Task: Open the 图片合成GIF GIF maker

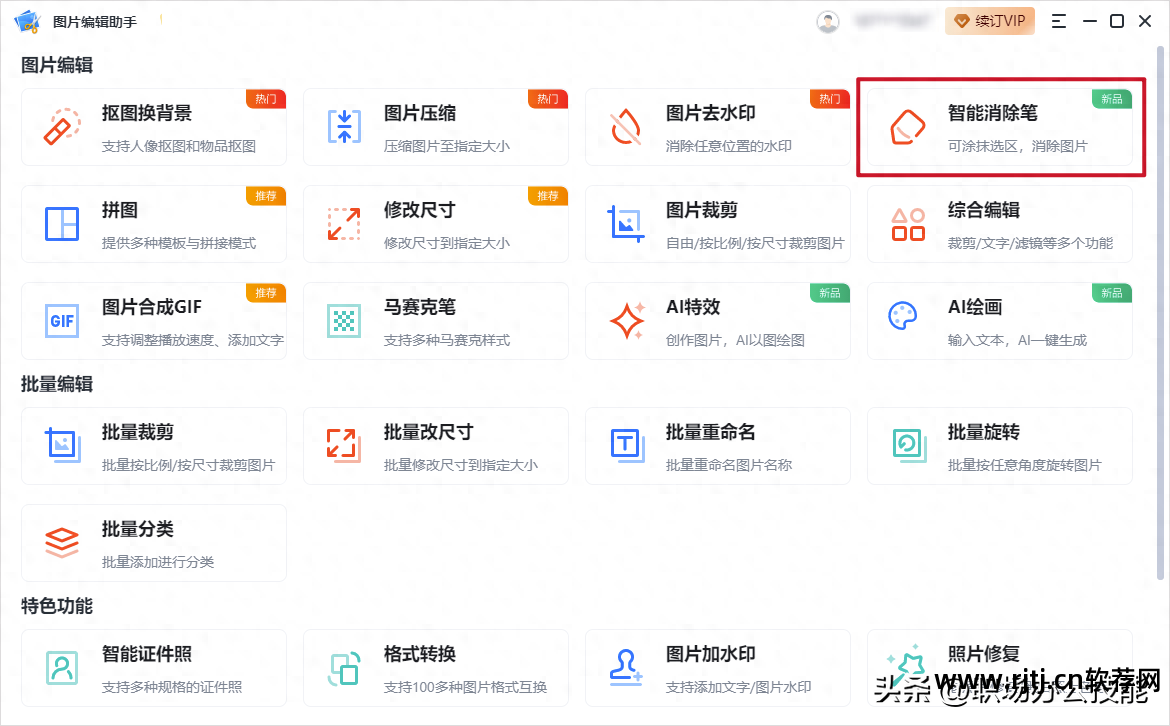Action: tap(154, 320)
